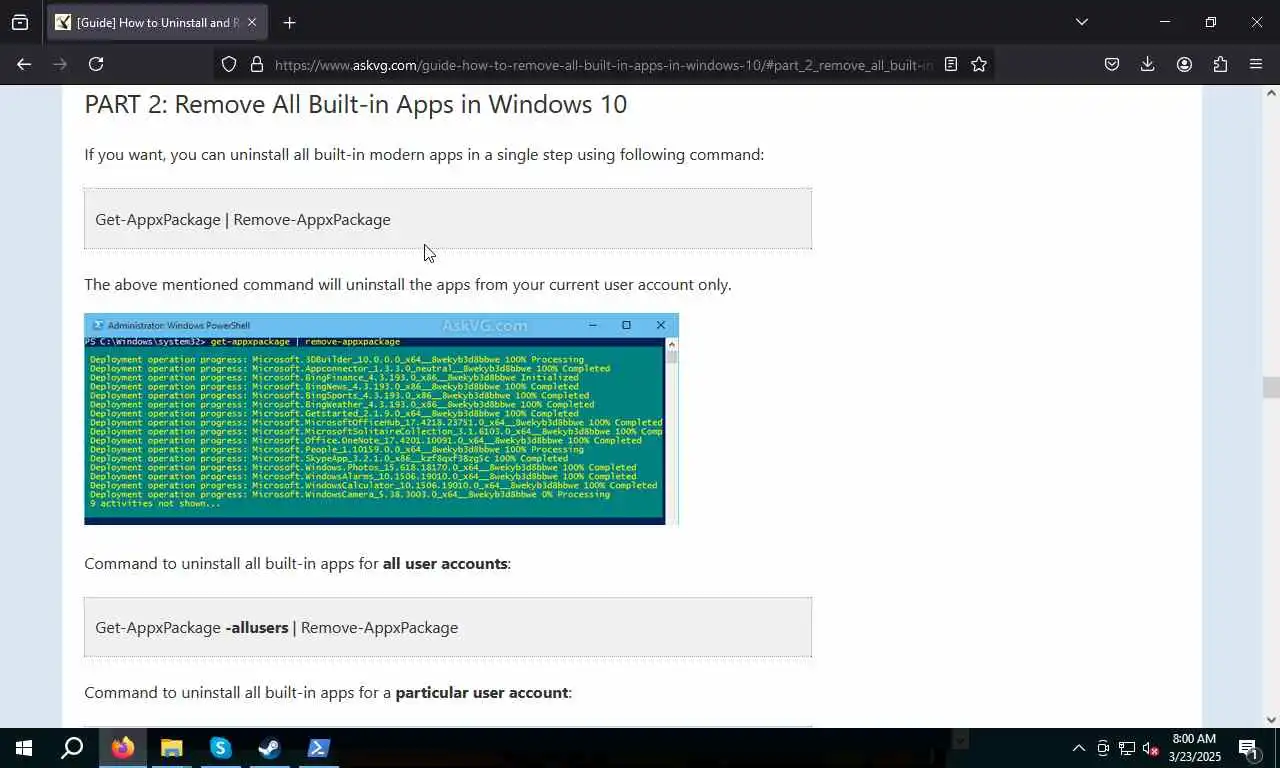Open Extensions puzzle icon
The width and height of the screenshot is (1280, 768).
point(1220,64)
